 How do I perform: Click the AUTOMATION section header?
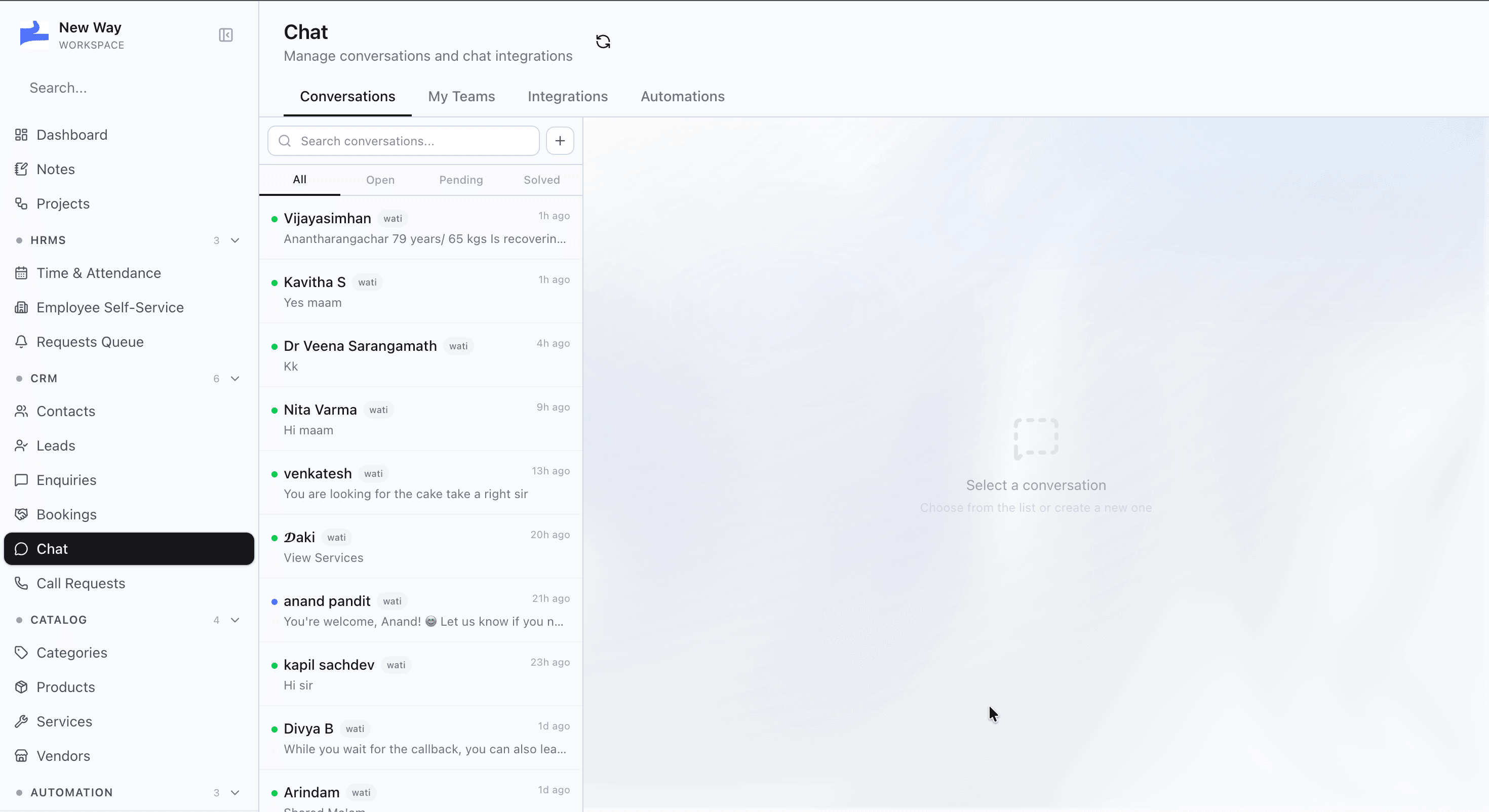point(129,793)
